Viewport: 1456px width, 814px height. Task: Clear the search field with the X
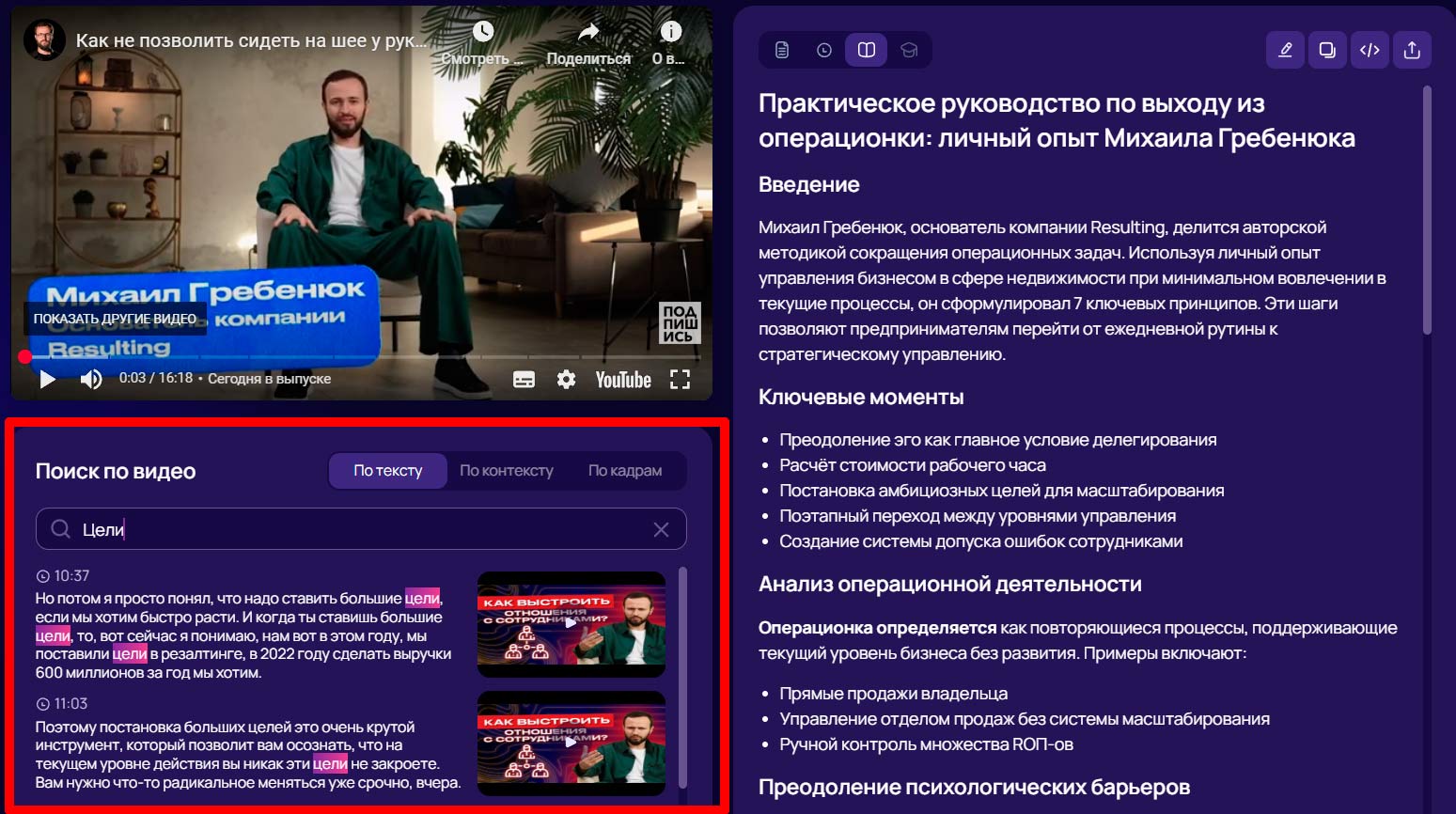click(x=661, y=529)
